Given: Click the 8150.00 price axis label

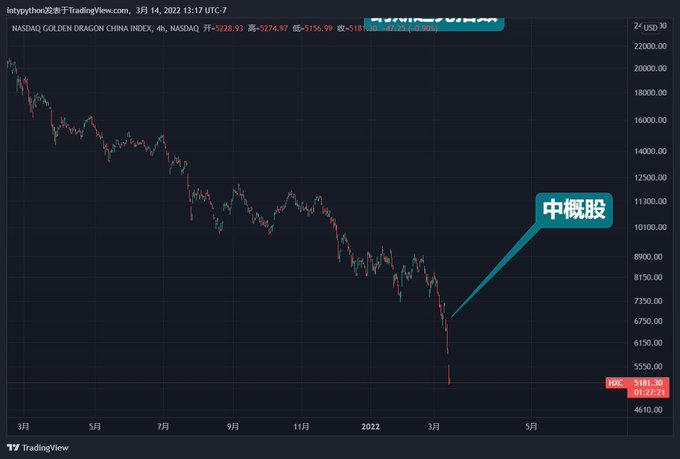Looking at the screenshot, I should click(x=648, y=277).
